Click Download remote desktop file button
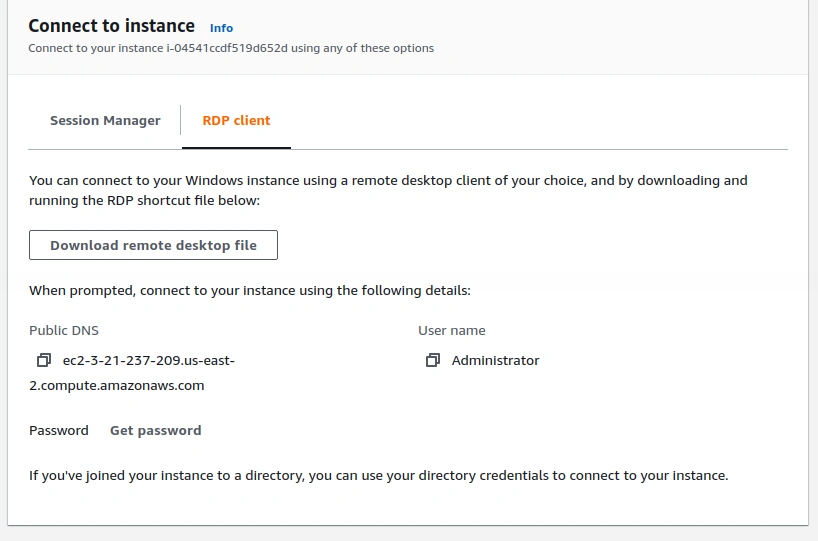The image size is (818, 541). coord(153,245)
